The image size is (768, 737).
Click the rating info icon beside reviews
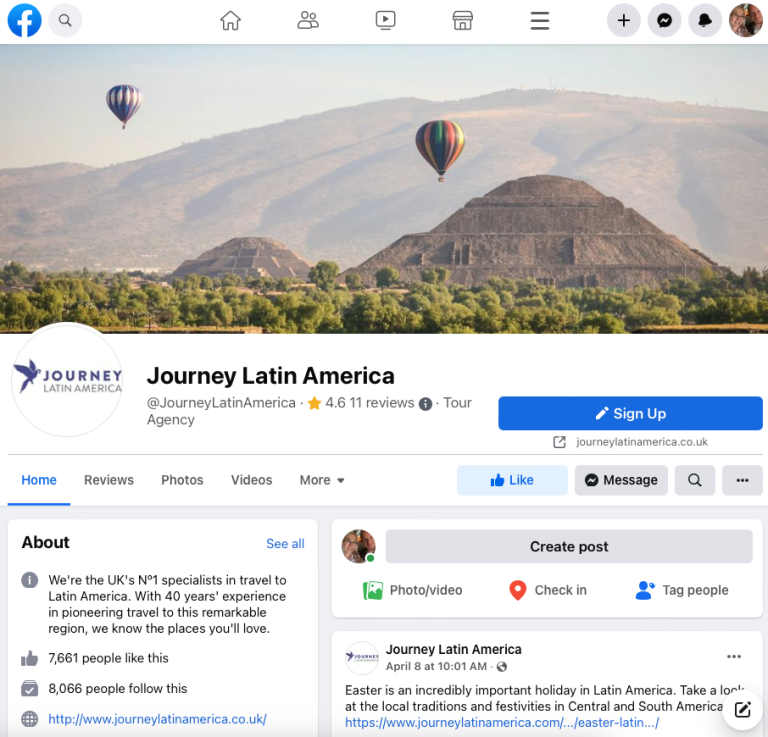pyautogui.click(x=425, y=404)
